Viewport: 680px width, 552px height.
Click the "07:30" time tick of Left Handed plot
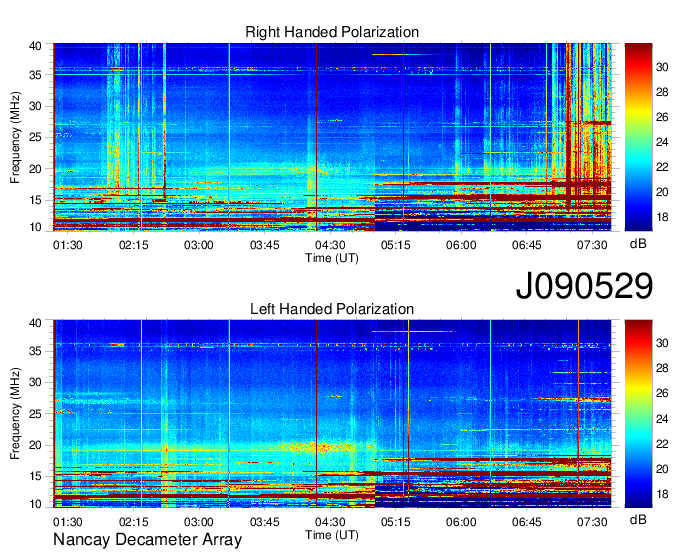tap(592, 522)
